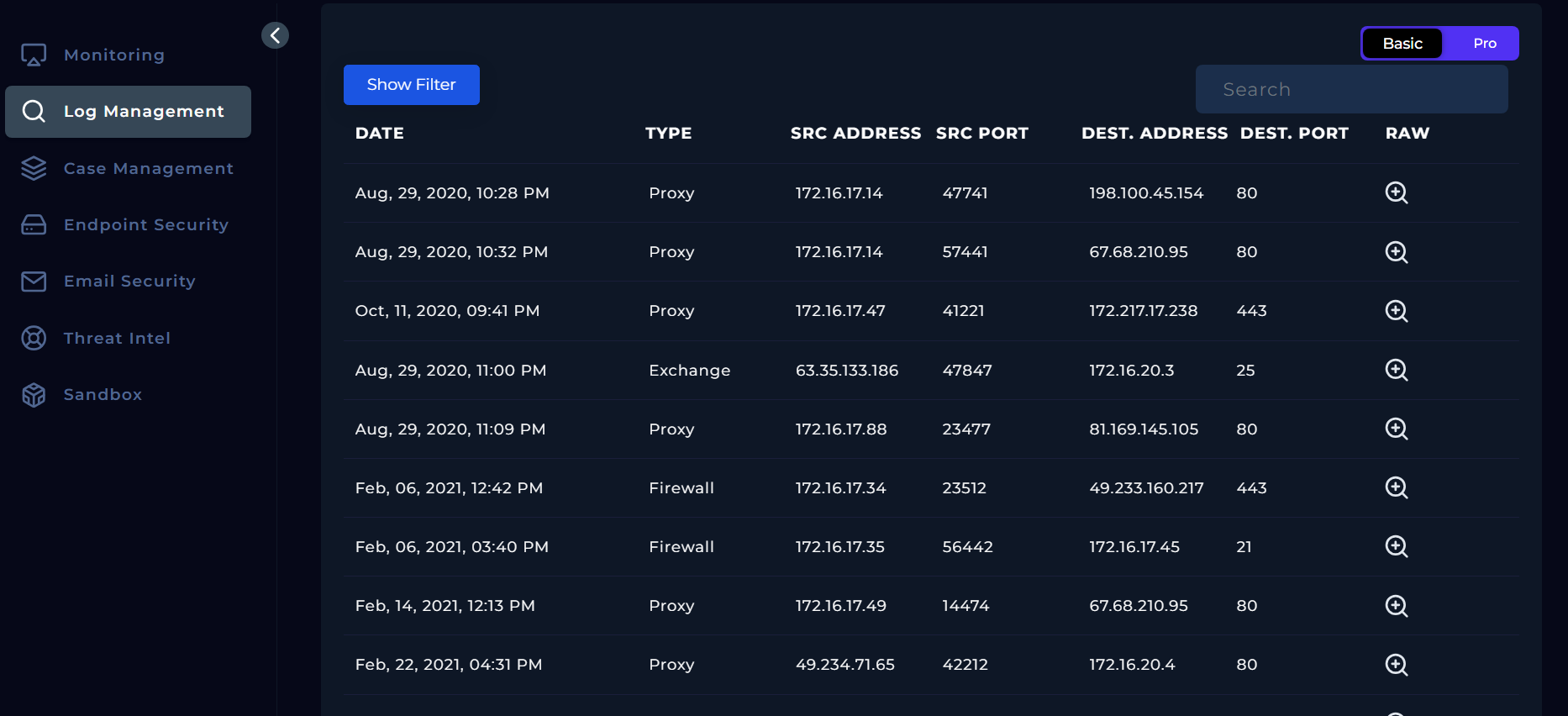The width and height of the screenshot is (1568, 716).
Task: Inspect raw log for 49.233.160.217 row
Action: click(1396, 487)
